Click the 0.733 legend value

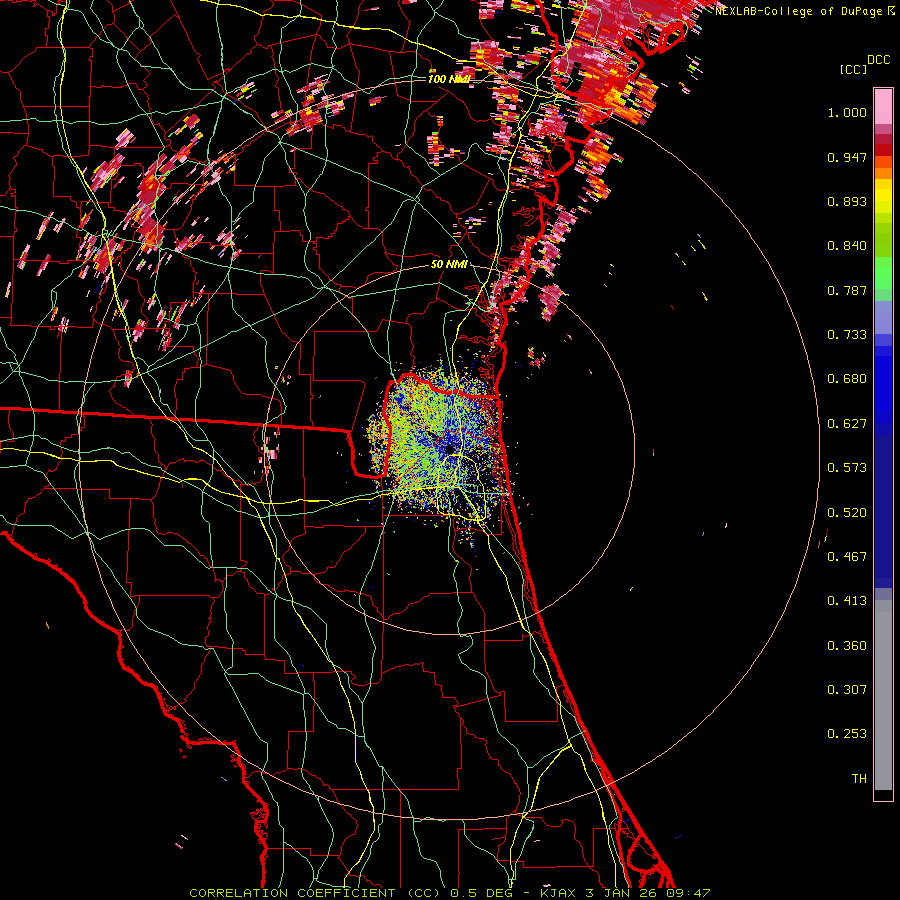pyautogui.click(x=847, y=335)
